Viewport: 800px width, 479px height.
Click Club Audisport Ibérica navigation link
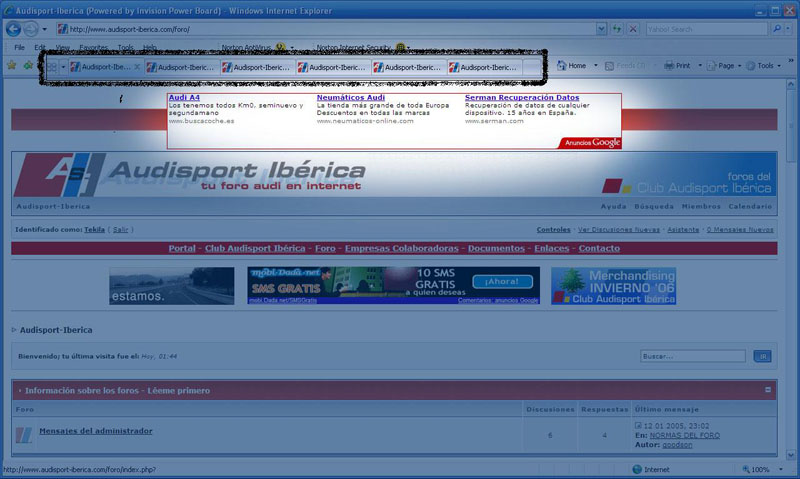click(x=255, y=248)
